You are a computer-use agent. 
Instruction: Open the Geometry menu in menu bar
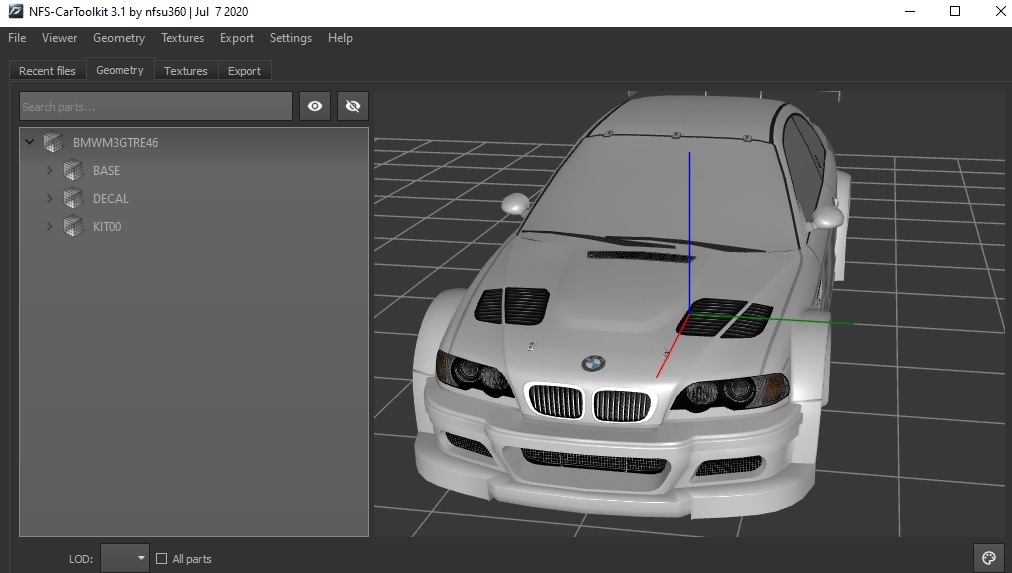119,38
